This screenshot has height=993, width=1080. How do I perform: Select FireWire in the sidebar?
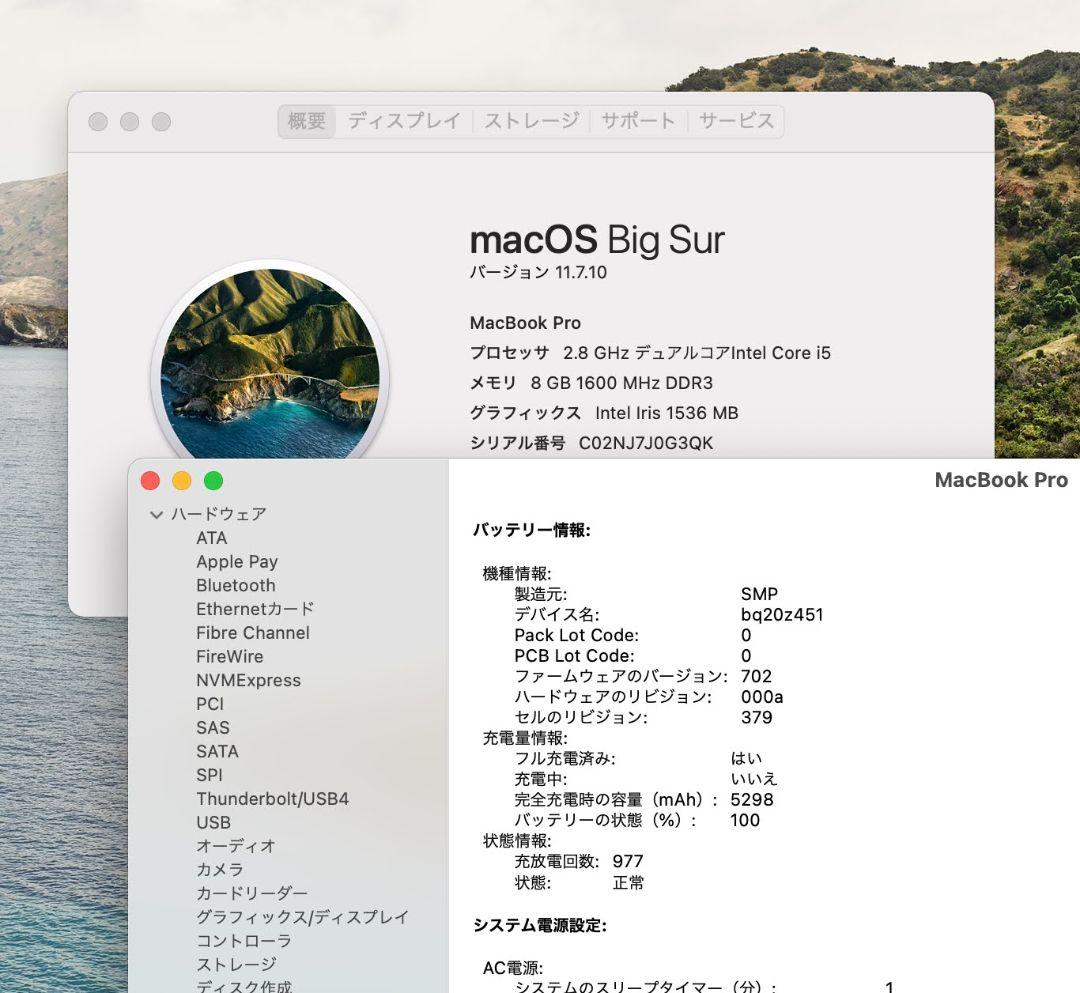click(x=229, y=656)
